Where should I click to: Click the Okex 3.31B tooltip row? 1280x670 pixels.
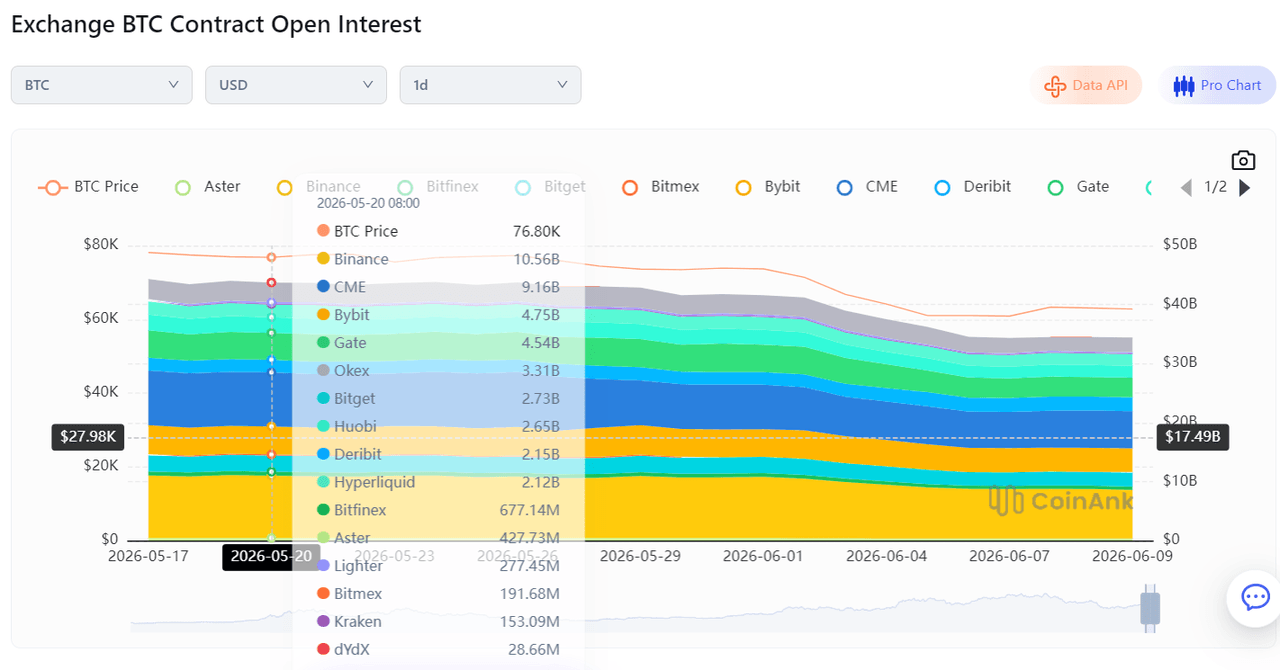(438, 371)
